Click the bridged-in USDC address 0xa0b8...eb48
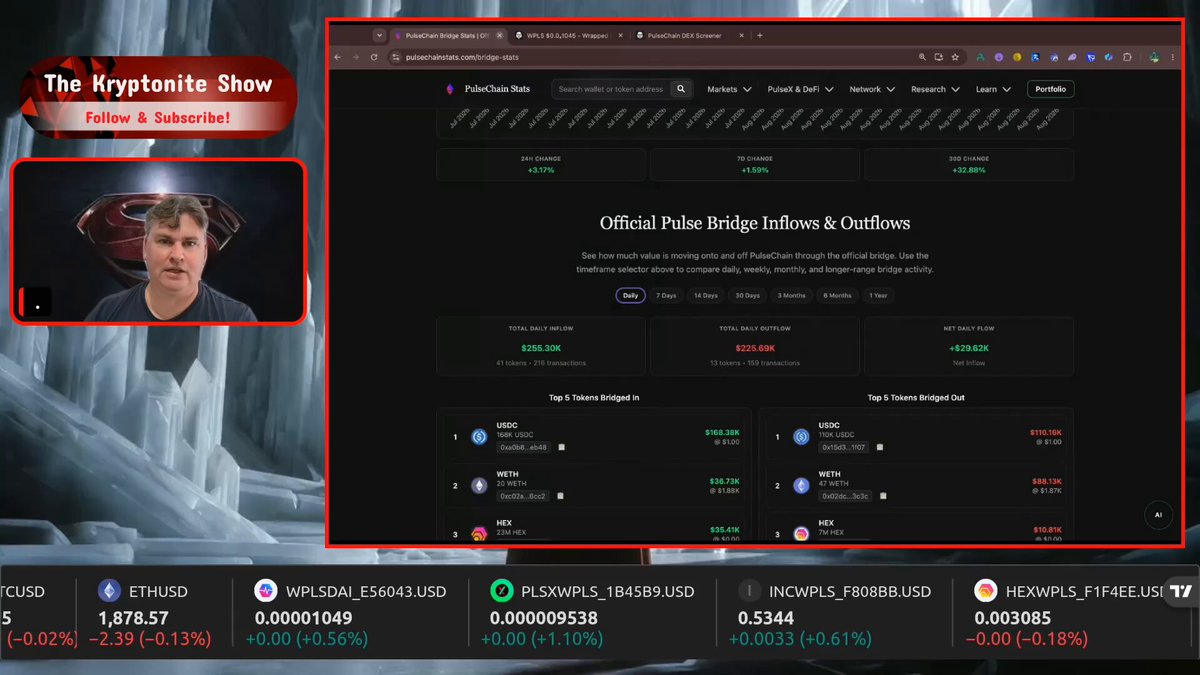Screen dimensions: 1200x675 (523, 447)
